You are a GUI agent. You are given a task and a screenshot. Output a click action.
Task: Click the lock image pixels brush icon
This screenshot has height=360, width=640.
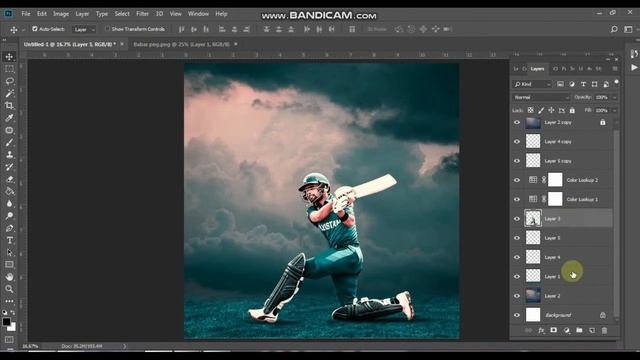pyautogui.click(x=541, y=110)
